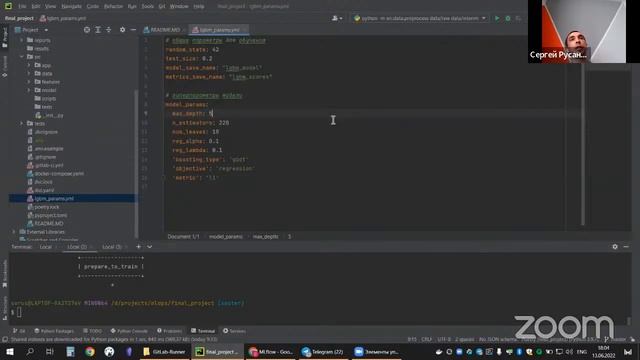Open the Problems tool window

(169, 331)
